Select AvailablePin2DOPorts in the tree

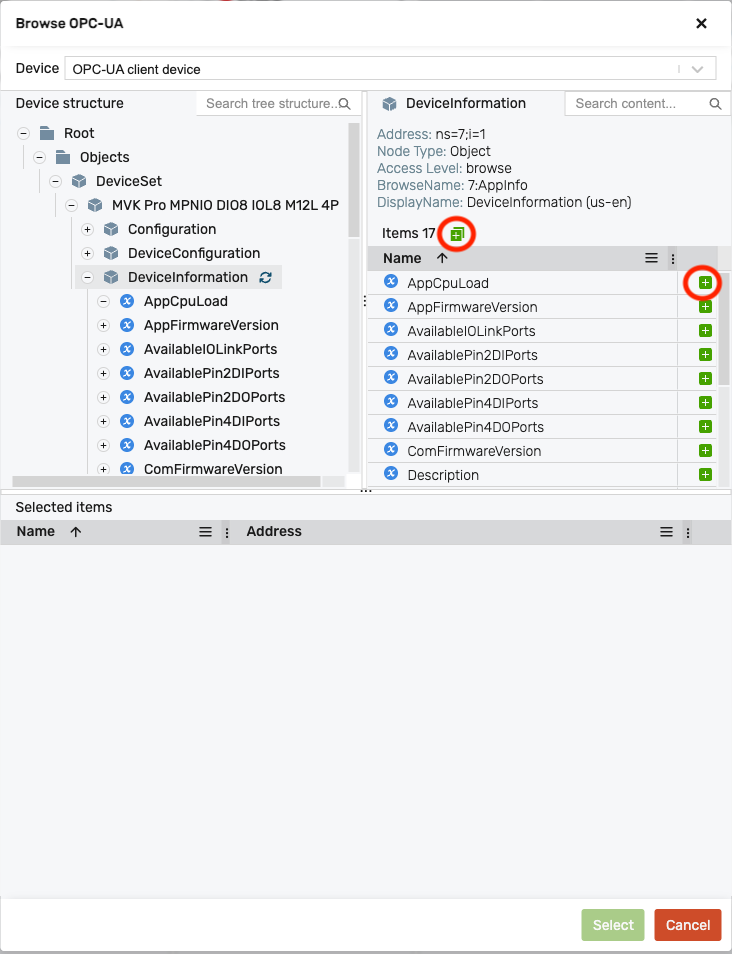(214, 397)
